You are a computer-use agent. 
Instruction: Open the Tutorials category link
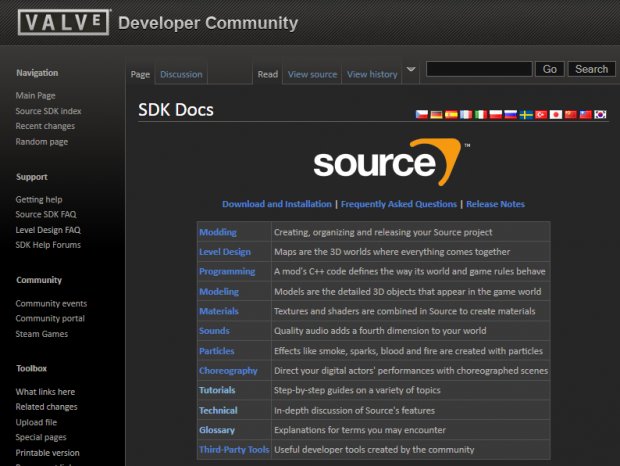pyautogui.click(x=217, y=390)
